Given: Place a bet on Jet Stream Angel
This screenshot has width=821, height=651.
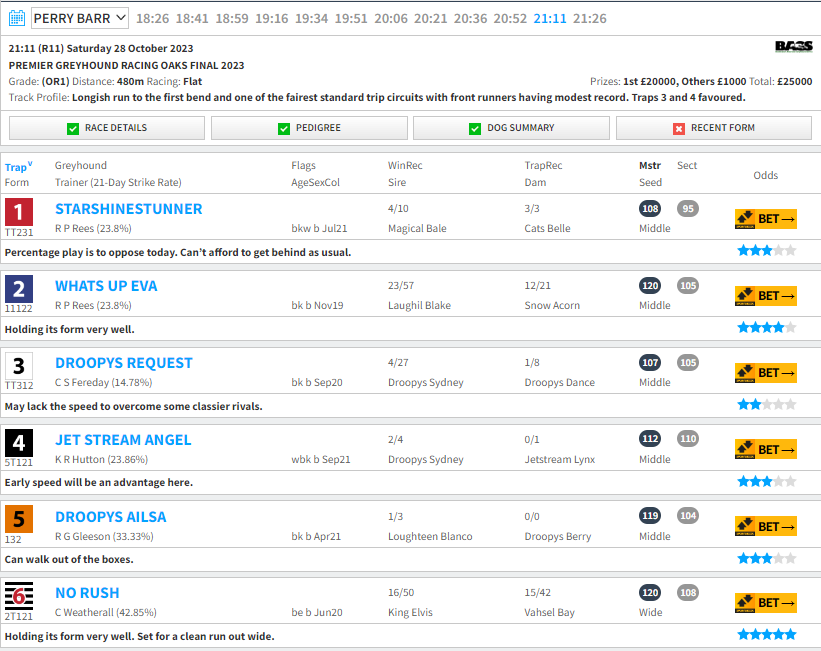Looking at the screenshot, I should pyautogui.click(x=765, y=449).
